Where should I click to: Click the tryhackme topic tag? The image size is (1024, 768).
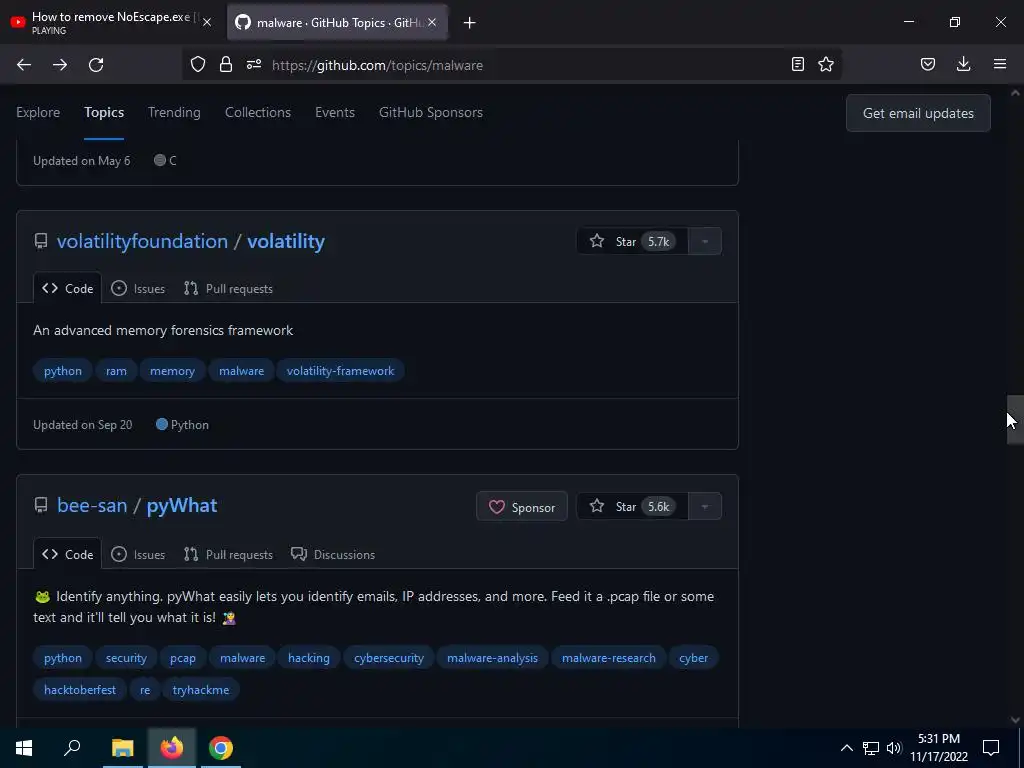pos(200,690)
